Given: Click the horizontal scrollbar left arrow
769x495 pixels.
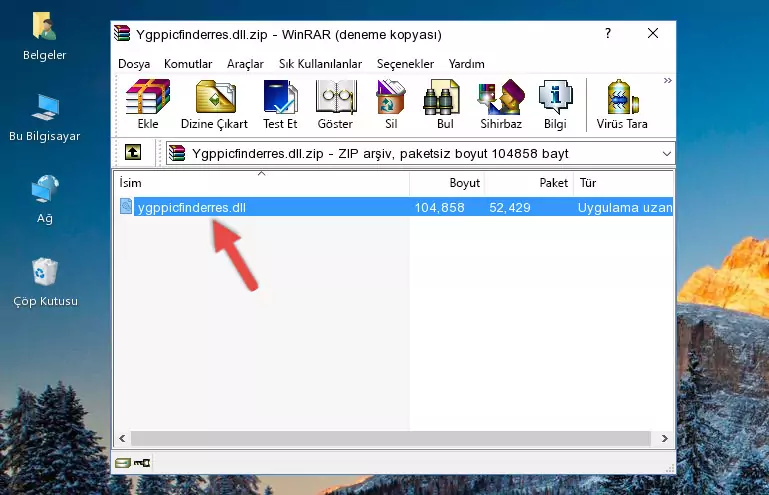Looking at the screenshot, I should pyautogui.click(x=123, y=438).
